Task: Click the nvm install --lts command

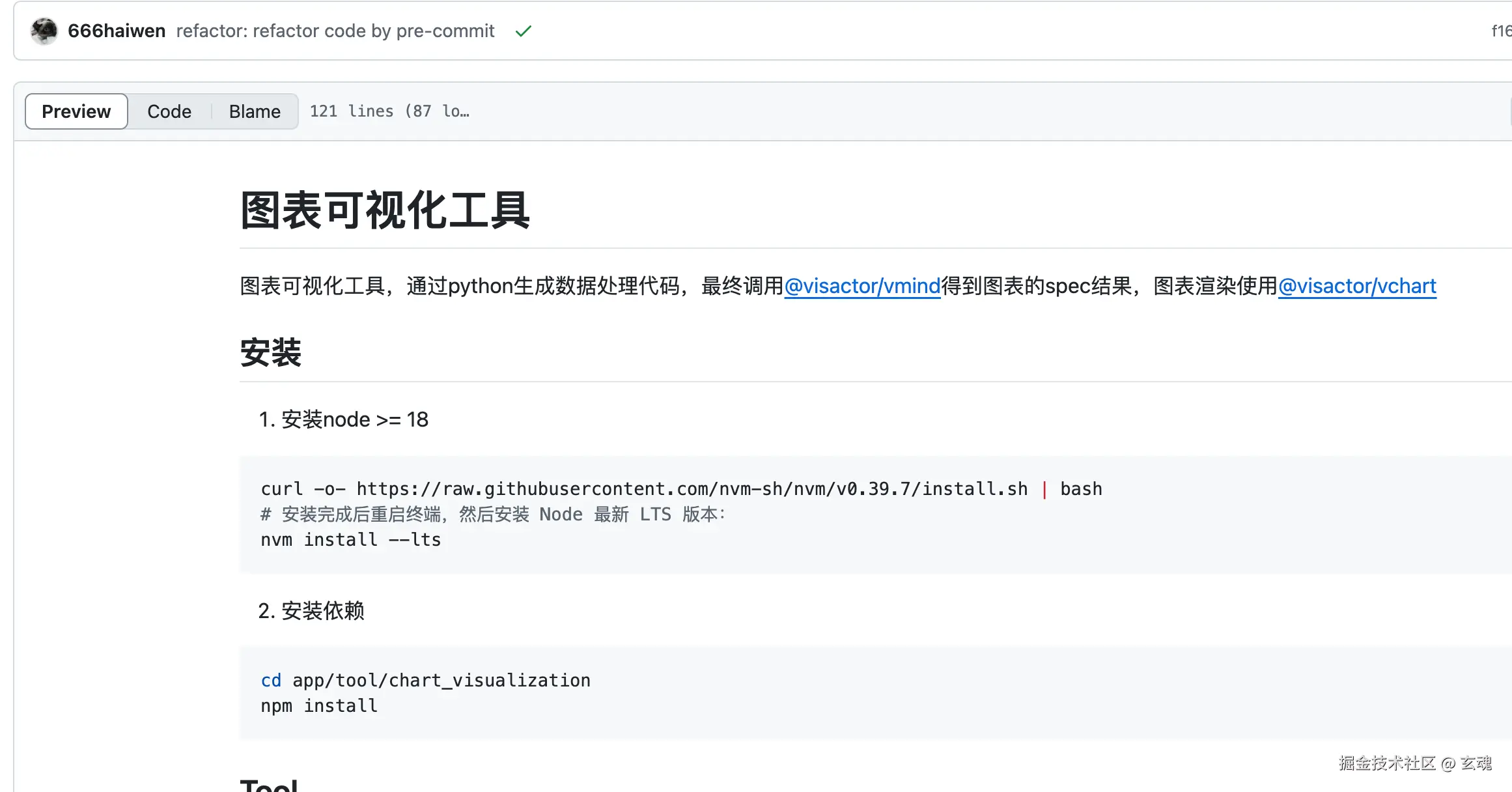Action: click(x=351, y=540)
